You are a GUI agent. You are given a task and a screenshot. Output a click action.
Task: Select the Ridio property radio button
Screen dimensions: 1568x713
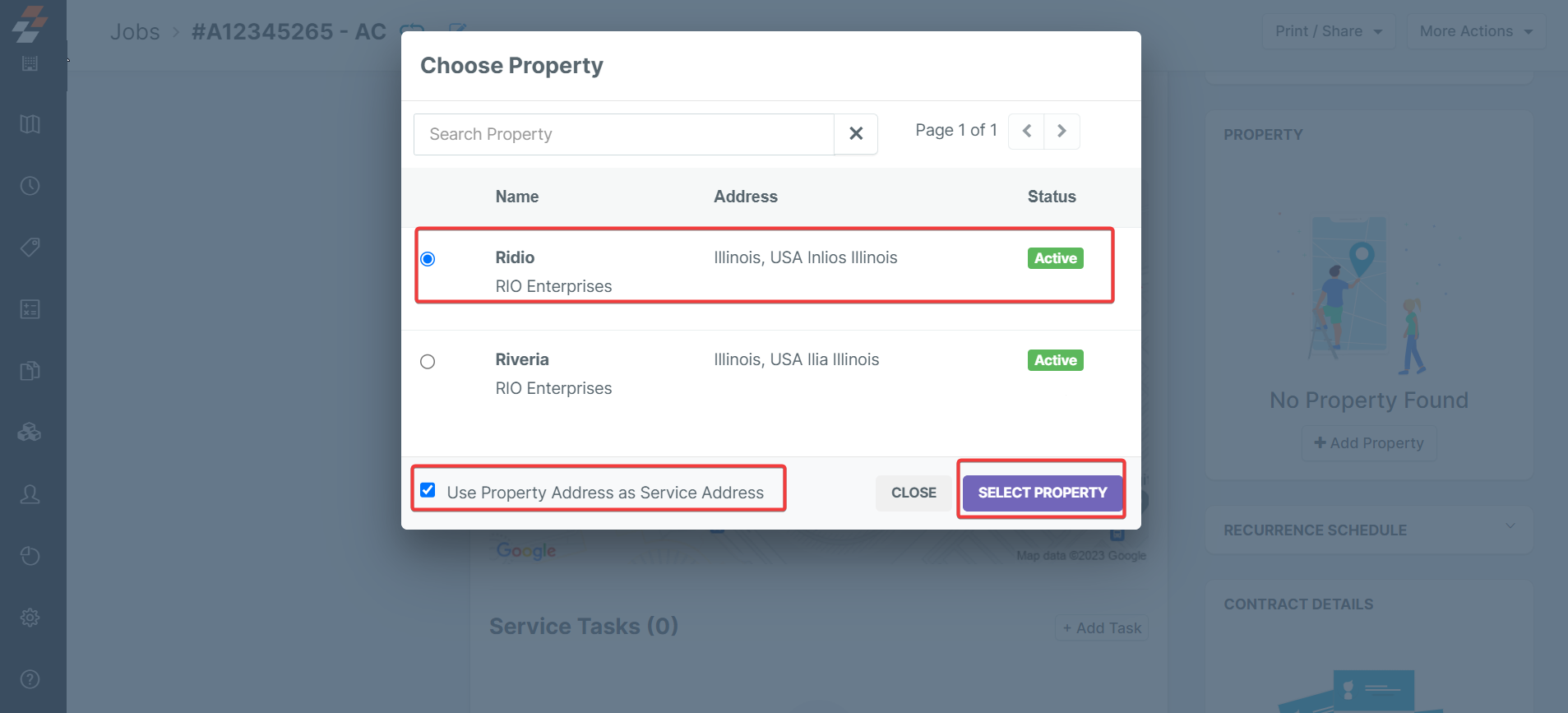point(428,259)
